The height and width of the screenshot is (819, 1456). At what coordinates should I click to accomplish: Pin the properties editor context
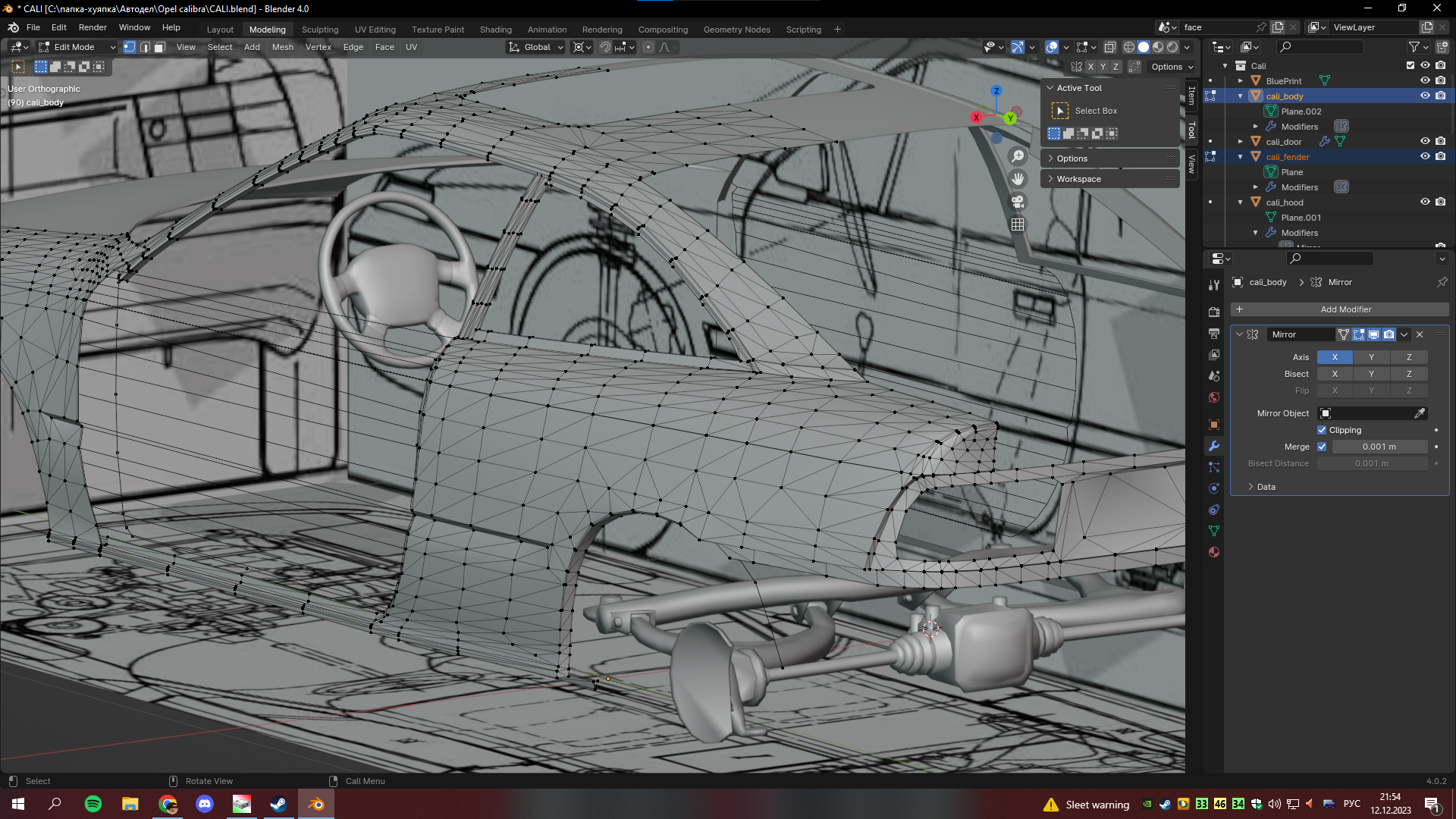[x=1442, y=282]
